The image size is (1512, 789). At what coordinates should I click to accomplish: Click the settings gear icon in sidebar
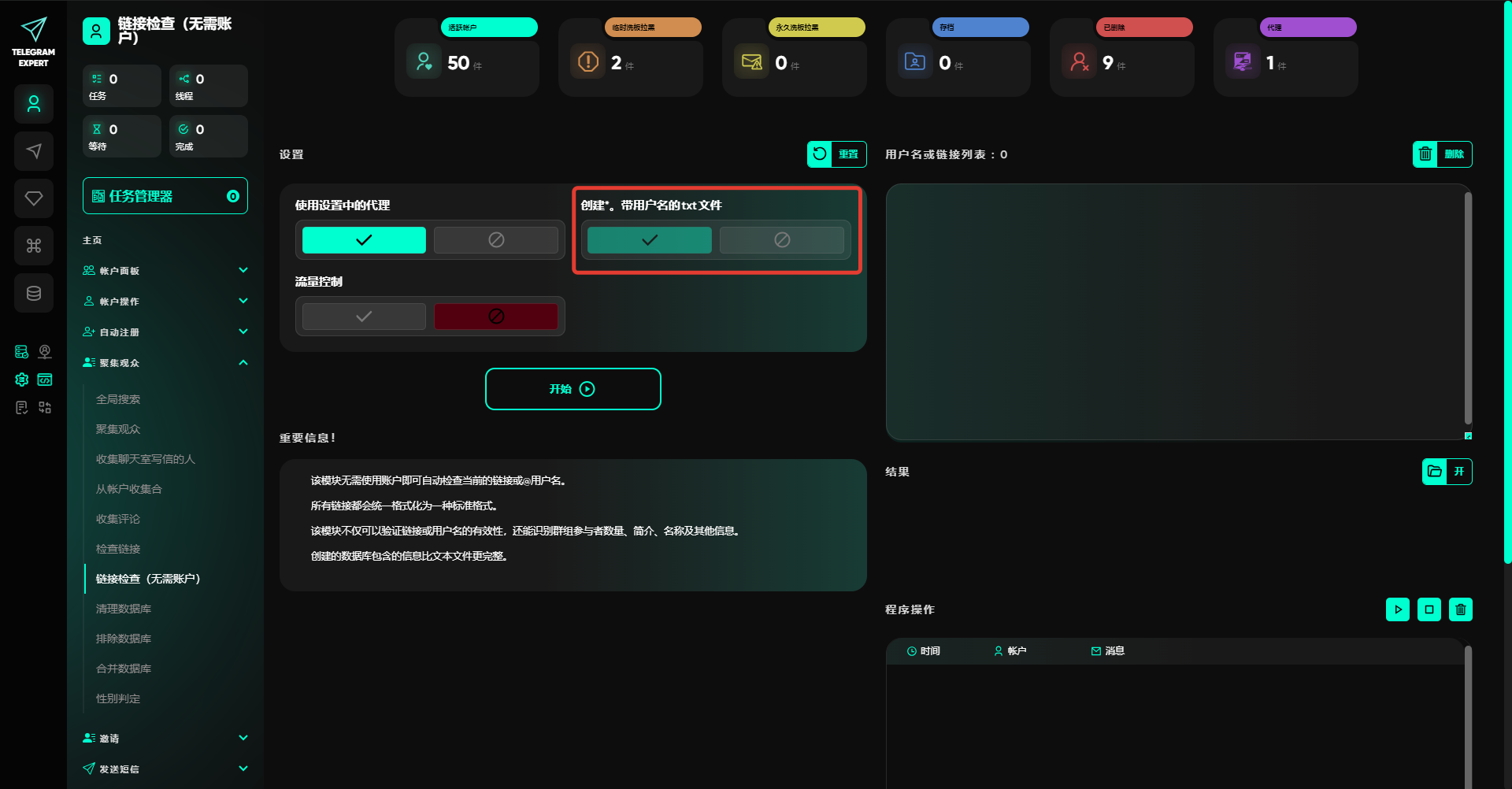point(22,380)
